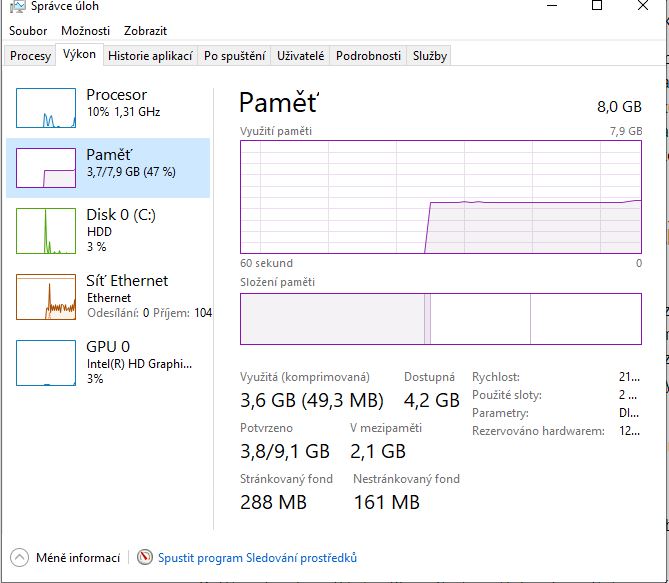
Task: Open the Soubor menu
Action: tap(28, 31)
